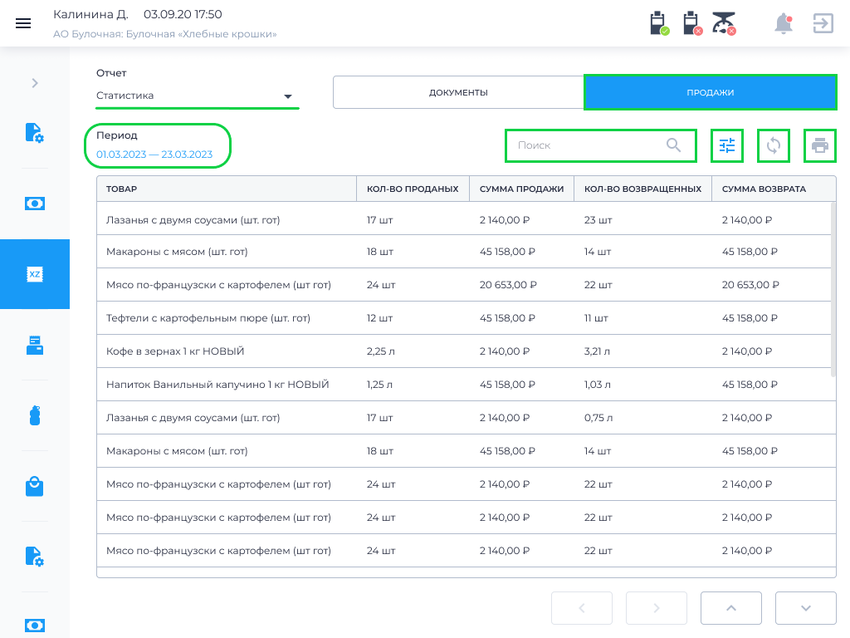
Task: Expand the sidebar with chevron arrow
Action: point(35,83)
